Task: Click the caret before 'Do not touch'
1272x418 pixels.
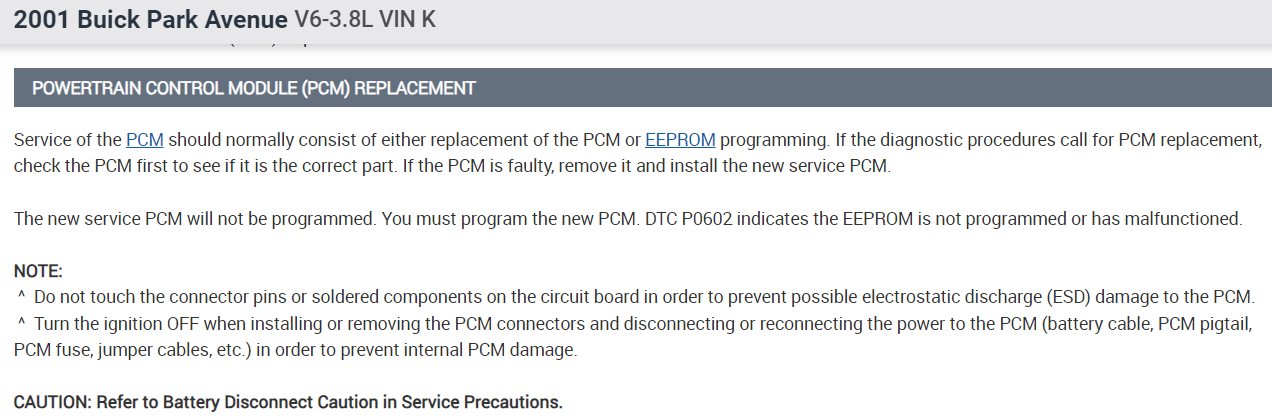Action: [21, 298]
